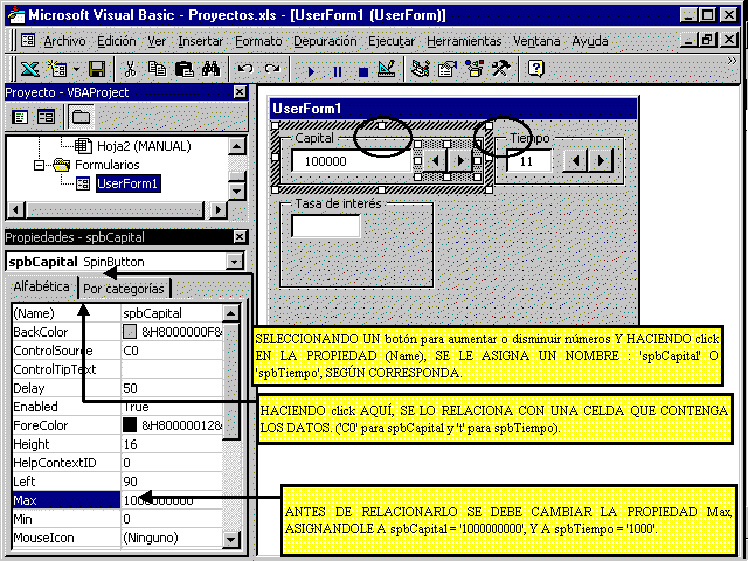
Task: Select the Formularios folder in the tree
Action: 107,165
